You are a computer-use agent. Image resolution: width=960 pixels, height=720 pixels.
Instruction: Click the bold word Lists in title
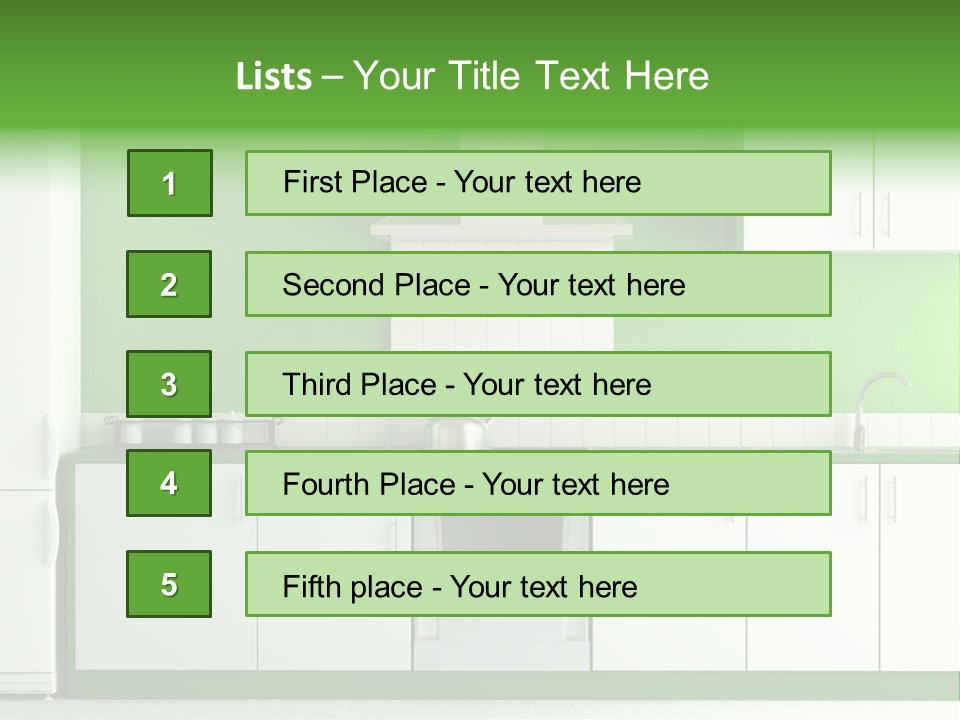click(x=274, y=76)
